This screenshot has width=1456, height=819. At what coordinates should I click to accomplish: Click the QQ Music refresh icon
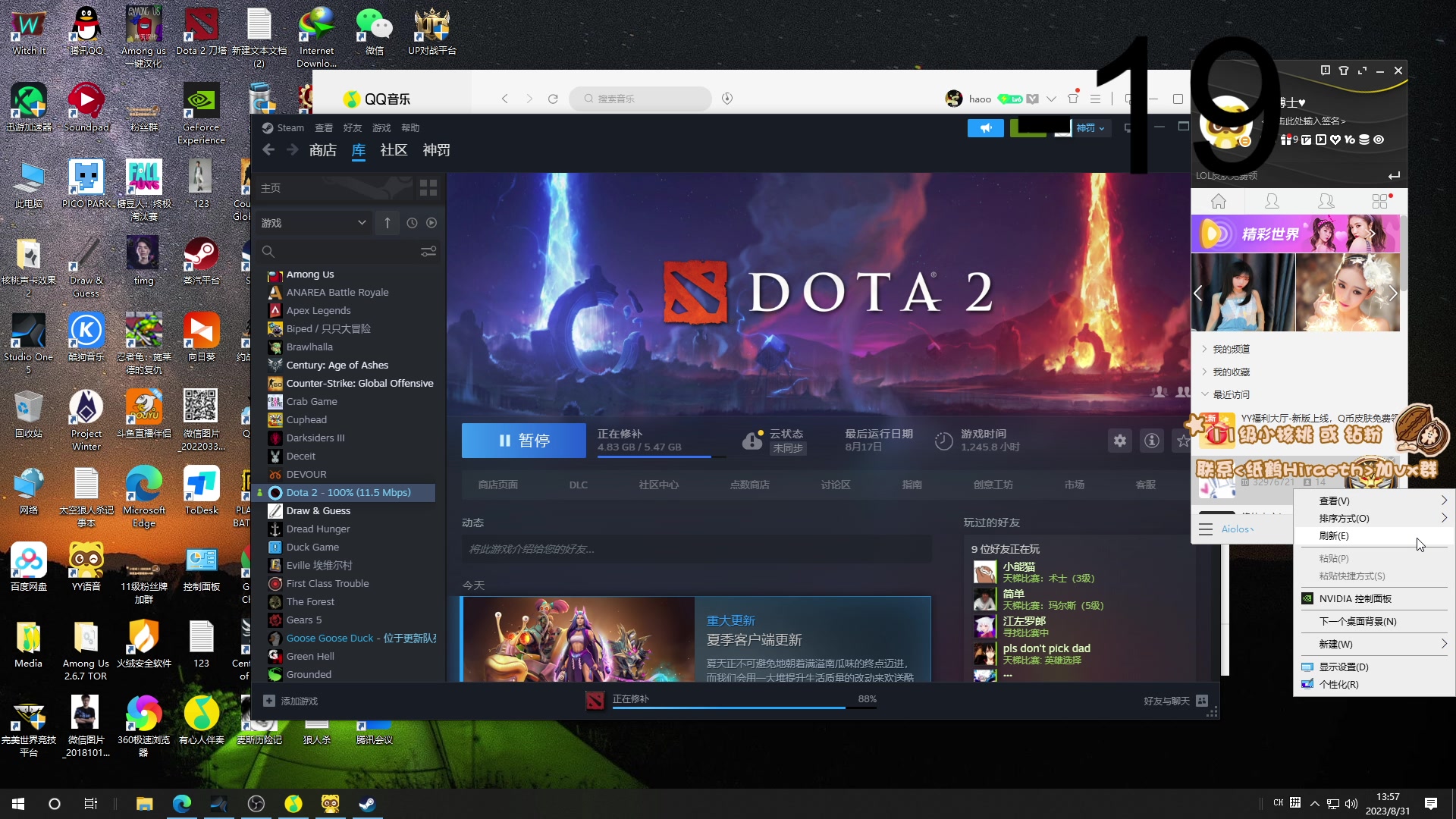tap(553, 99)
